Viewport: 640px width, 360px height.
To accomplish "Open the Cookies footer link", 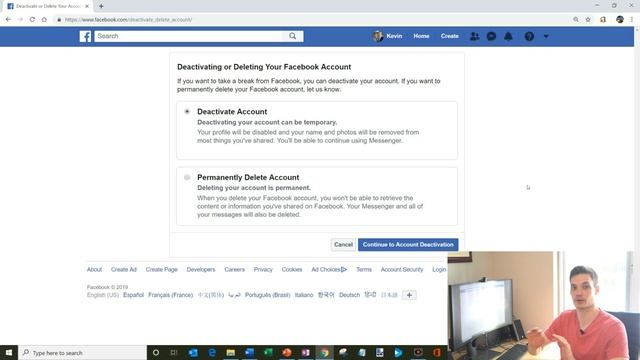I will click(292, 269).
